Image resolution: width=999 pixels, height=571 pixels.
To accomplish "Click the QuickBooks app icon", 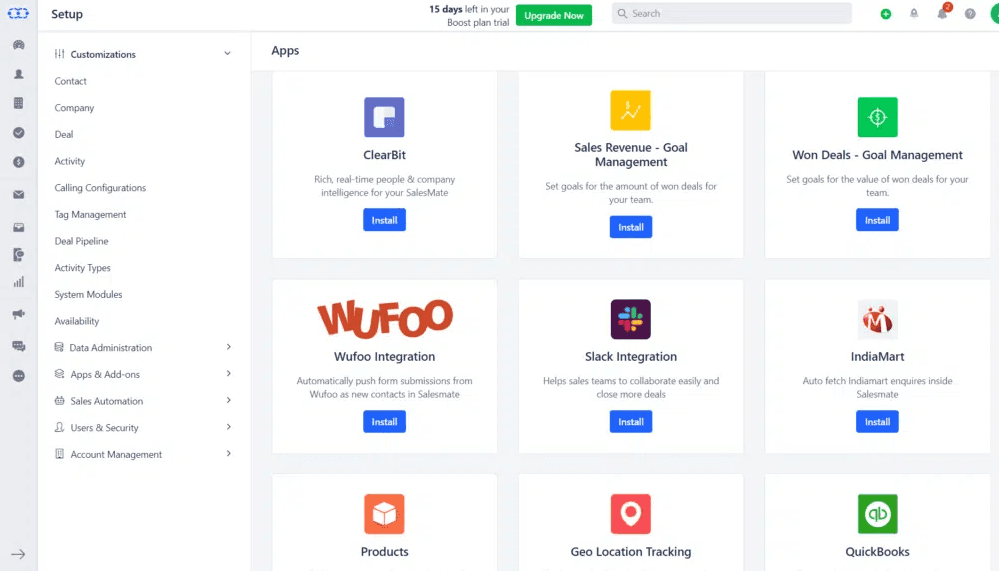I will [877, 514].
